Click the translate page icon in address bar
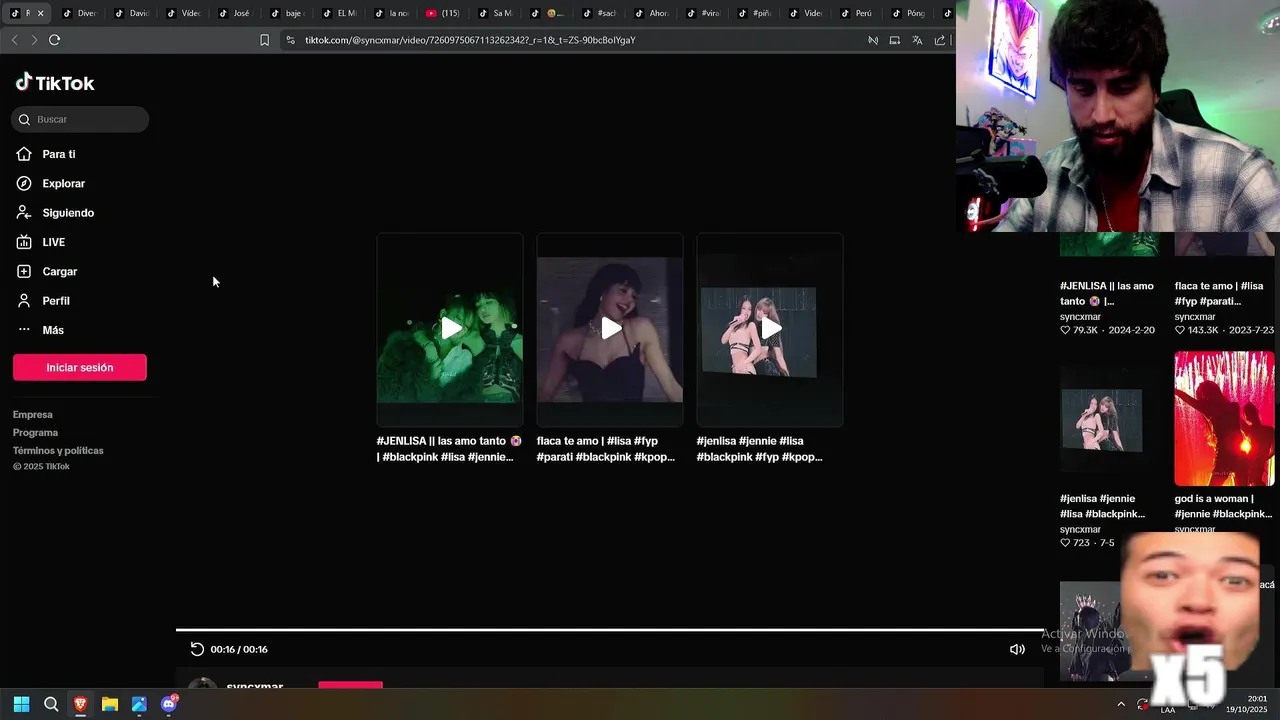The height and width of the screenshot is (720, 1280). point(917,40)
